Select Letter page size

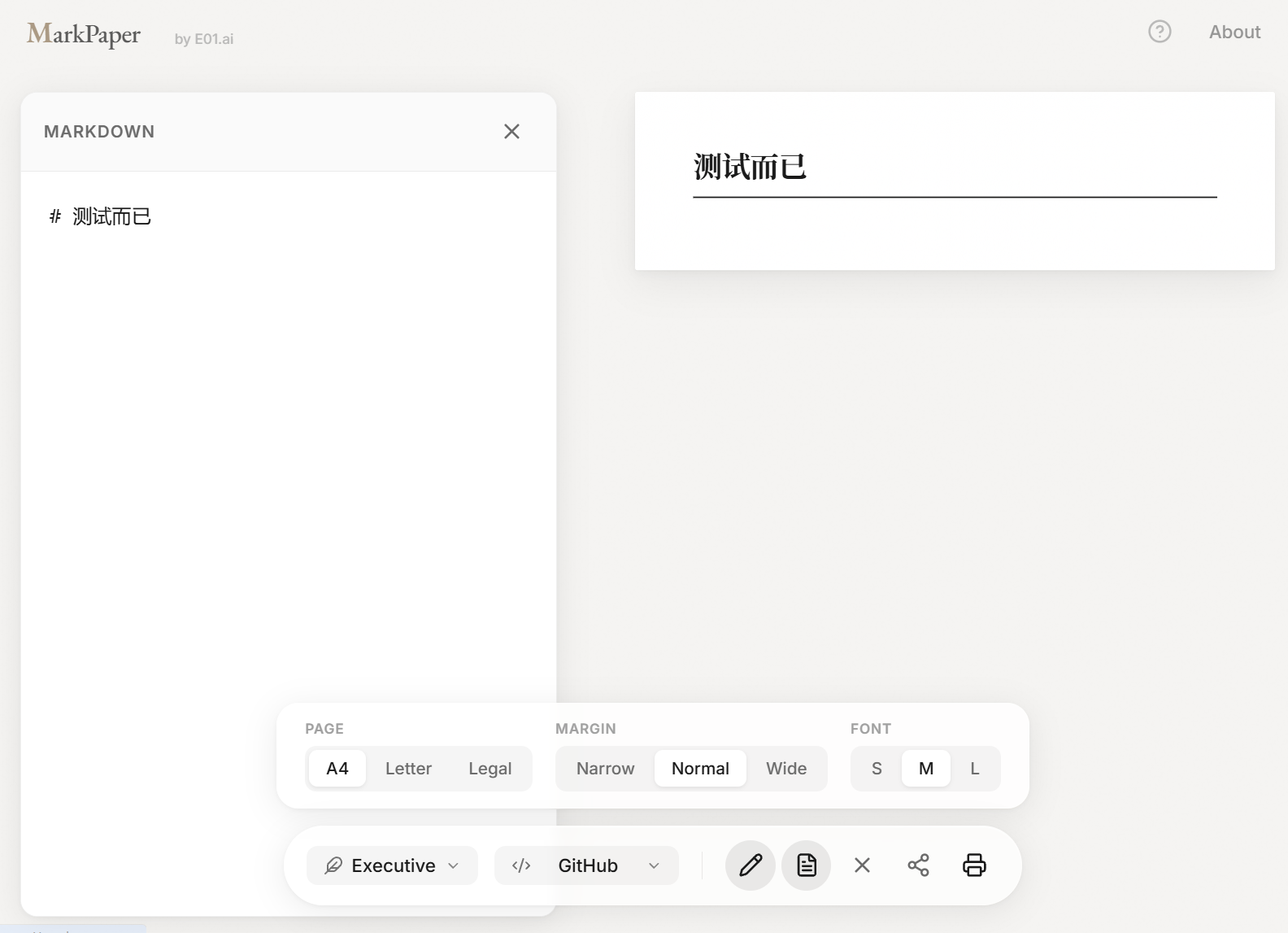(x=408, y=769)
